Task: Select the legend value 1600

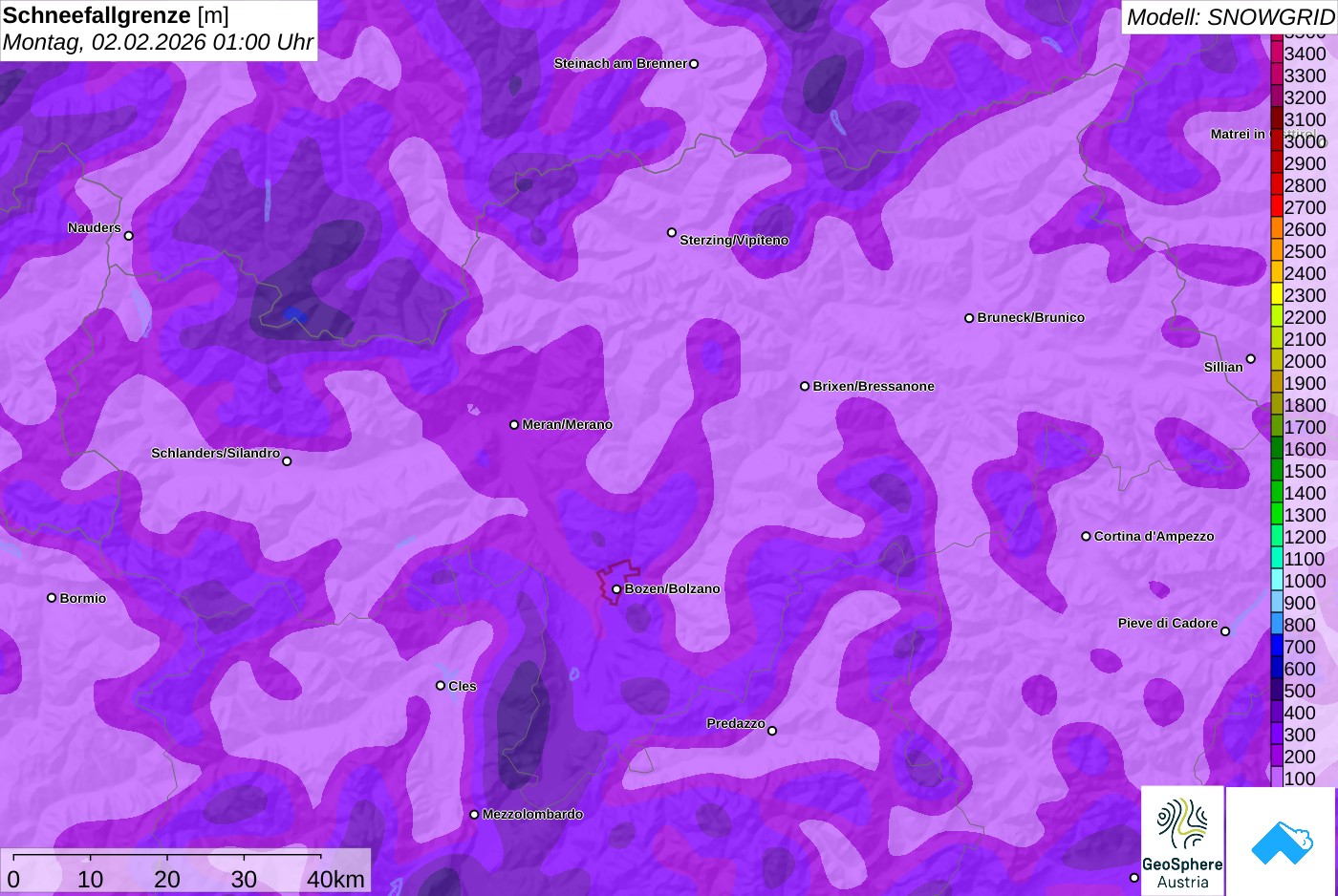Action: tap(1306, 450)
